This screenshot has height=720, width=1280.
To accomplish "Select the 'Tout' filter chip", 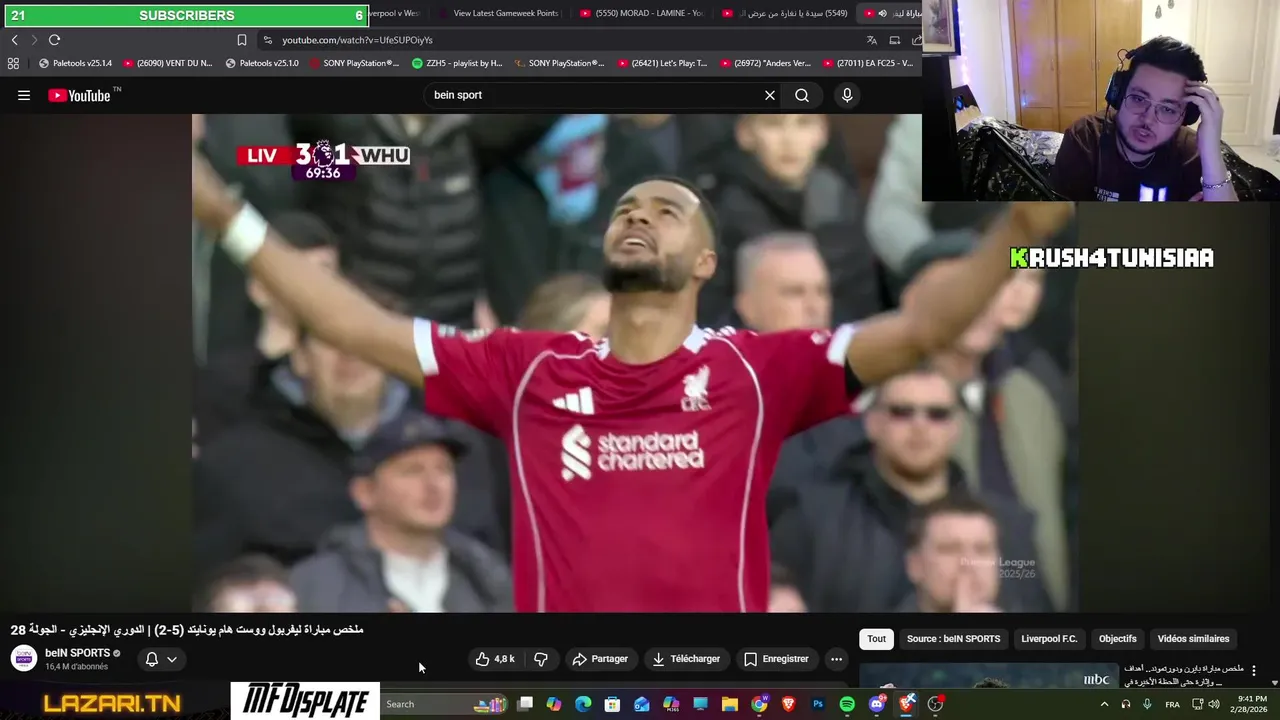I will (x=876, y=639).
